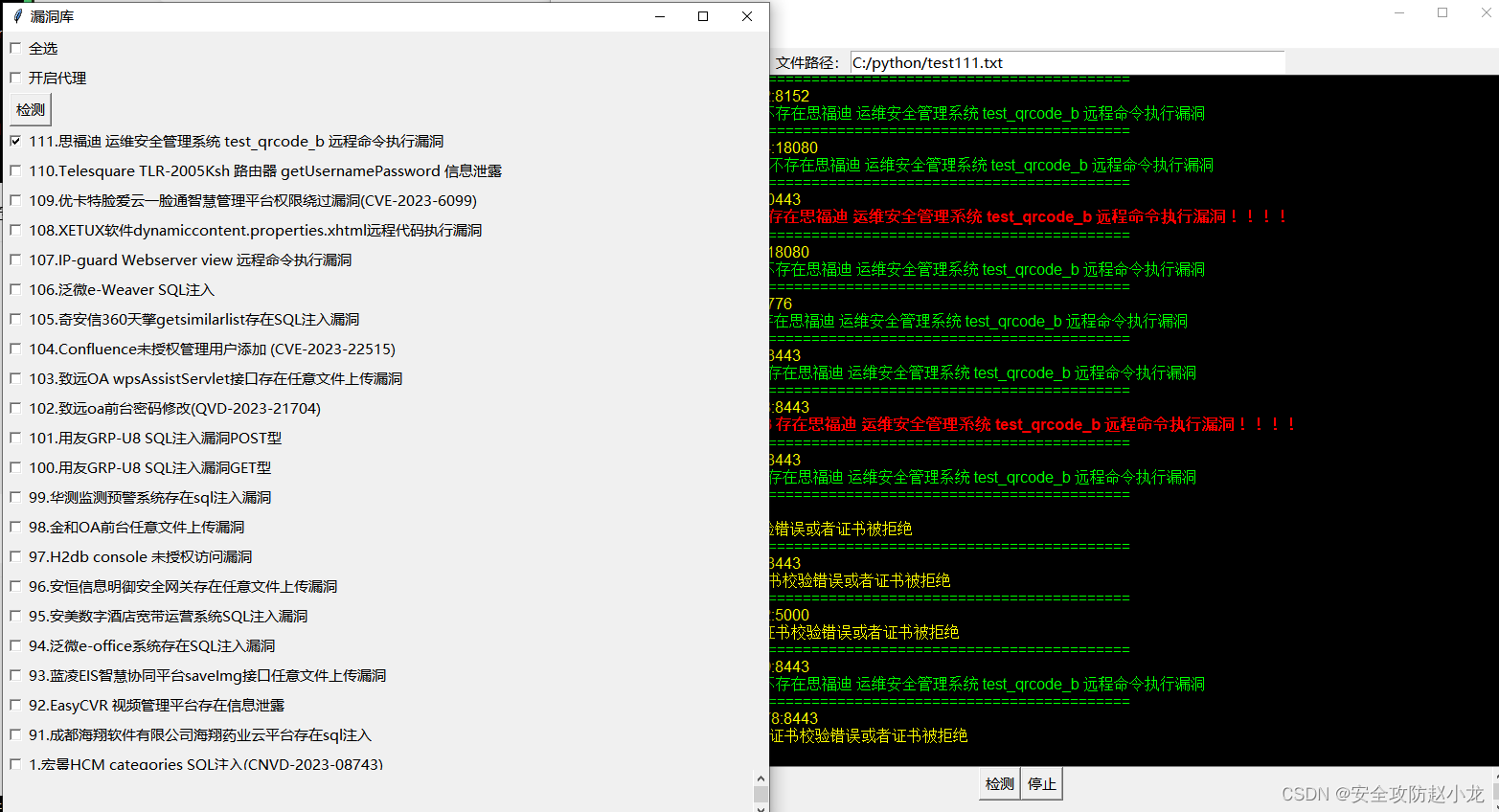Image resolution: width=1499 pixels, height=812 pixels.
Task: Click the 漏洞库 list scrollbar up arrow
Action: coord(761,779)
